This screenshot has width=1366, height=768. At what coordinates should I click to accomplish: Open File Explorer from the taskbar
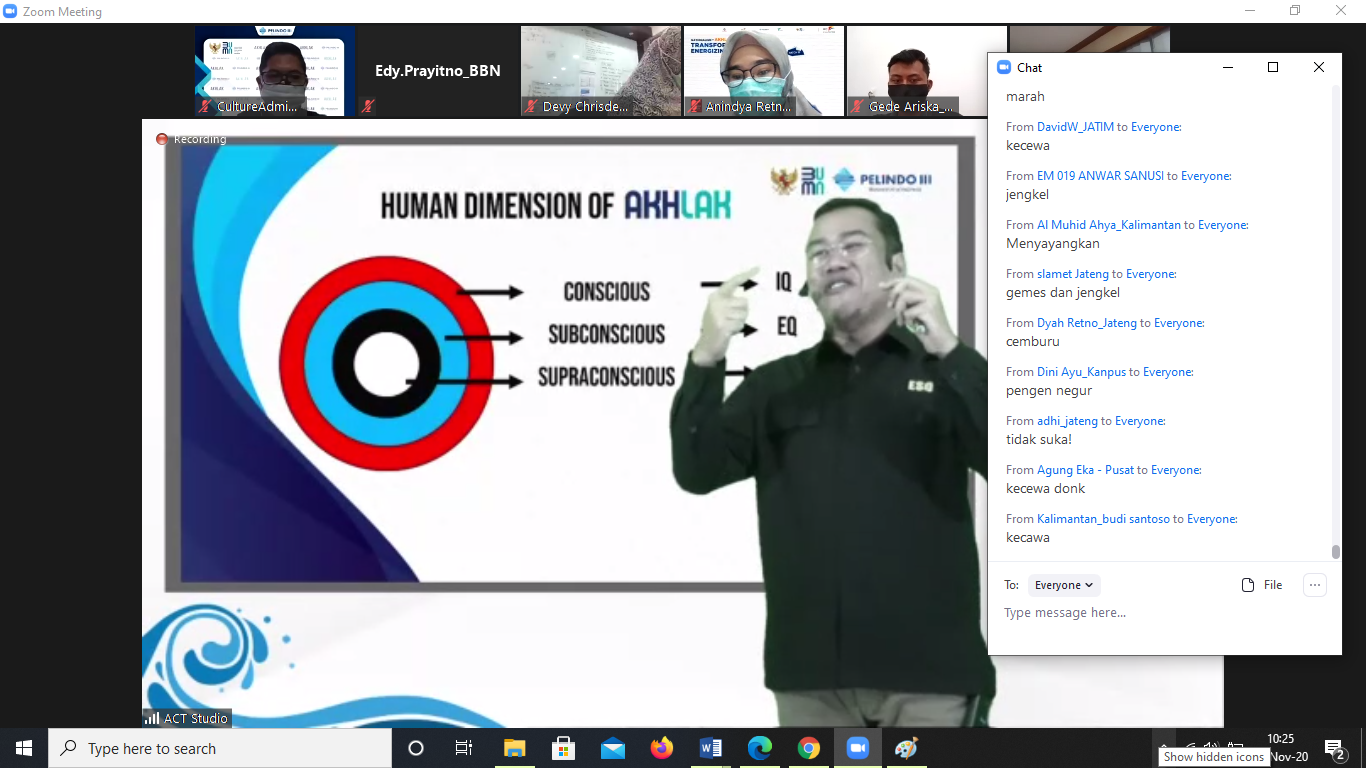[515, 748]
